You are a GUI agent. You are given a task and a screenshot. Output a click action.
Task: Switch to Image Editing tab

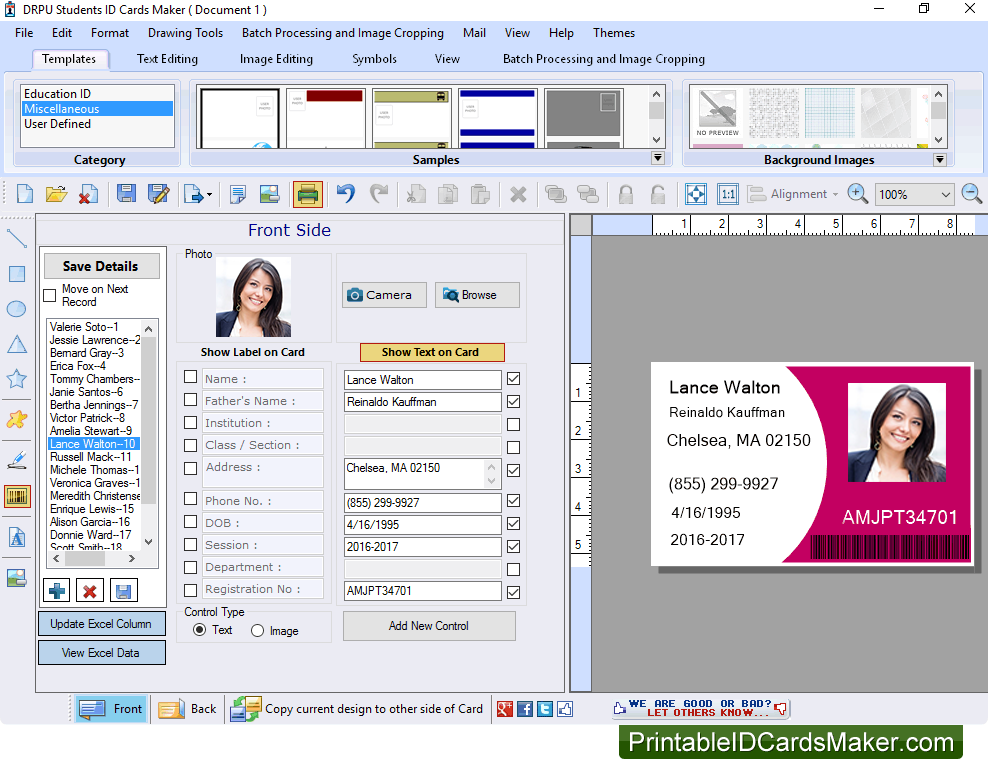tap(276, 59)
